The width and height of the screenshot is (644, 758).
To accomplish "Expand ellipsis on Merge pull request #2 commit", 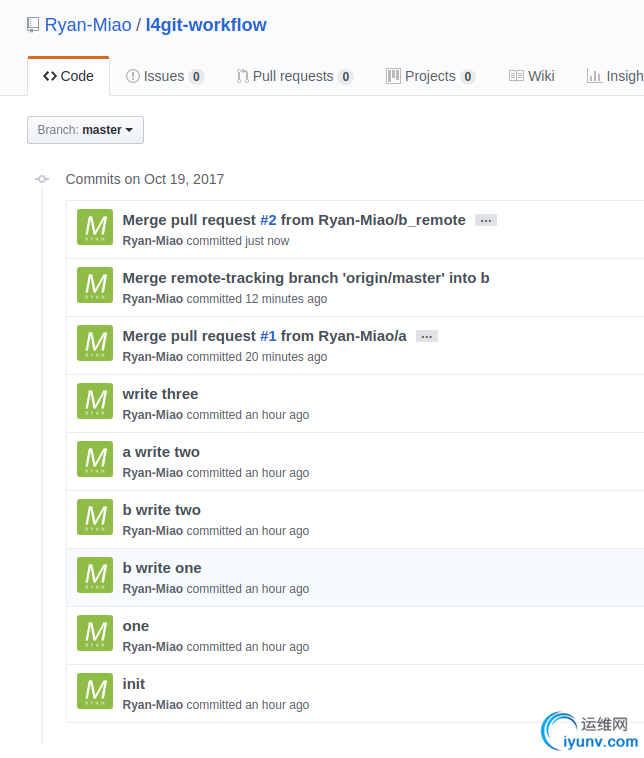I will tap(486, 220).
